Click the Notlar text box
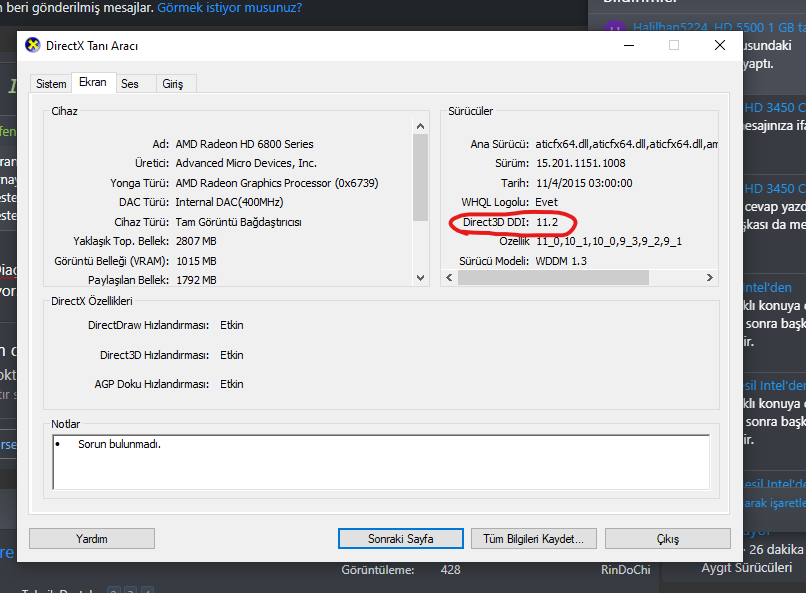This screenshot has height=593, width=806. click(381, 462)
